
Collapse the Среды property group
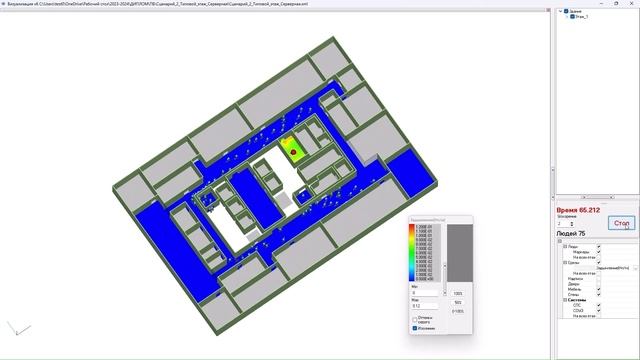click(565, 262)
